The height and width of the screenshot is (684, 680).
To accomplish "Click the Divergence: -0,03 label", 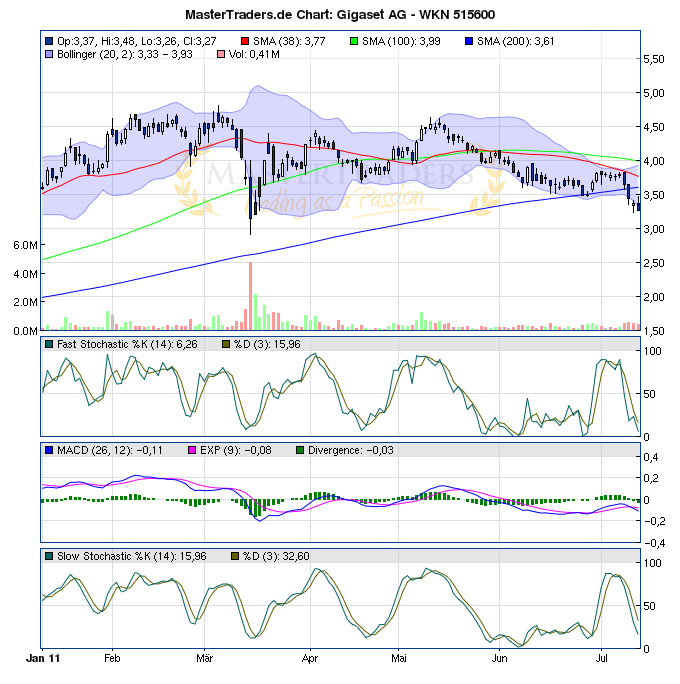I will coord(351,450).
